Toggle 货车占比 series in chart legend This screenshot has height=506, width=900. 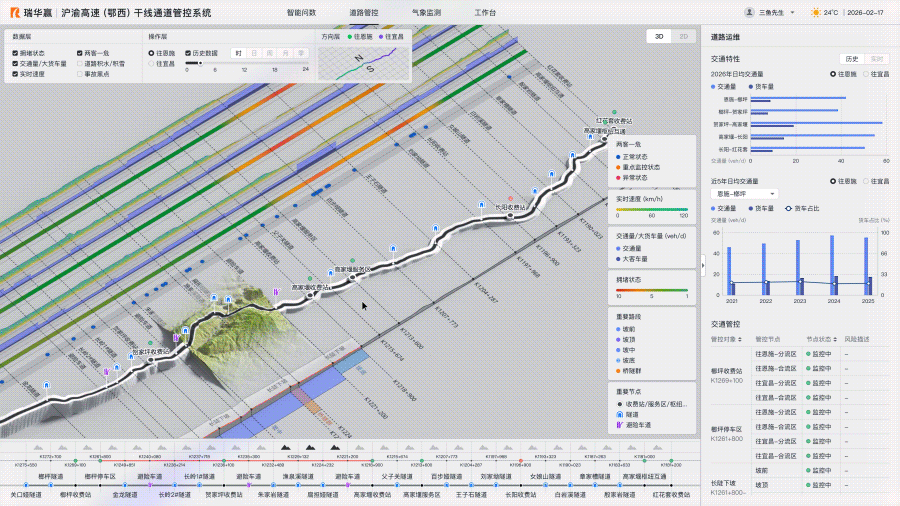[802, 209]
